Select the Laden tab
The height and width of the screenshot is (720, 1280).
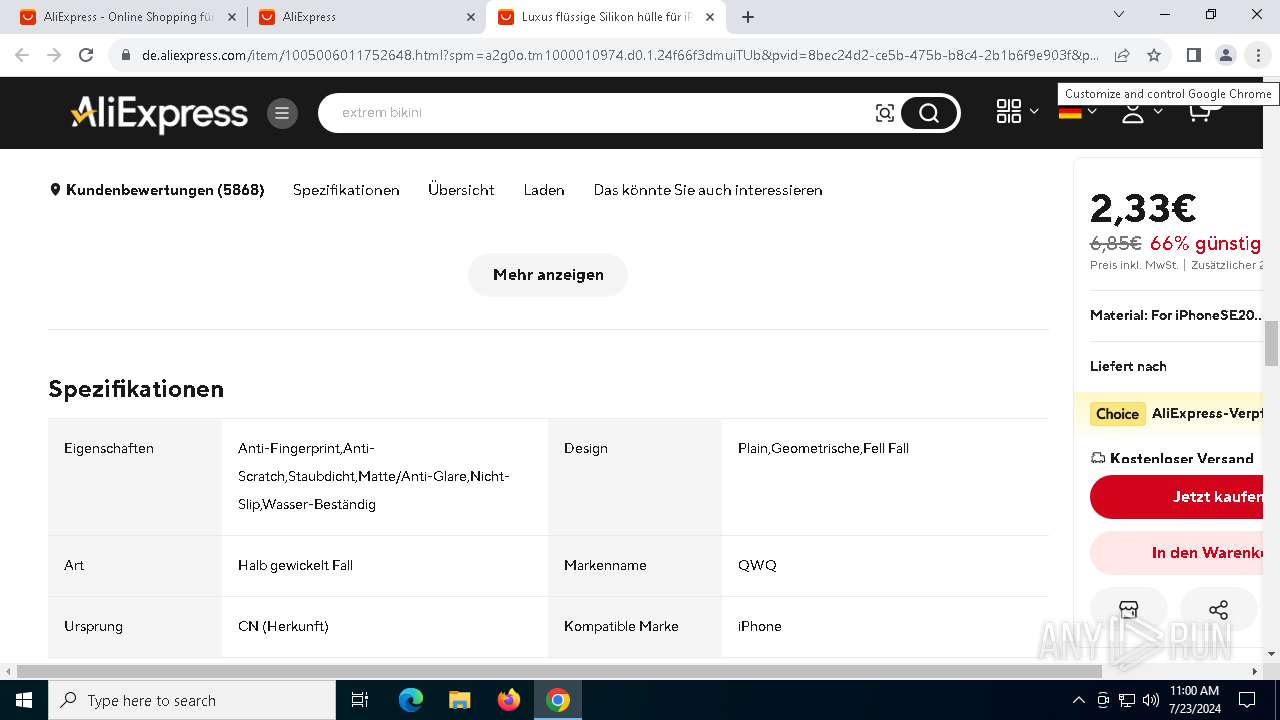click(x=544, y=190)
